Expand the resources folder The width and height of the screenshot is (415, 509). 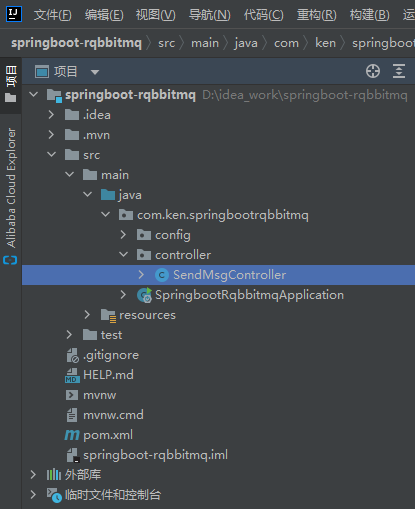pyautogui.click(x=87, y=315)
